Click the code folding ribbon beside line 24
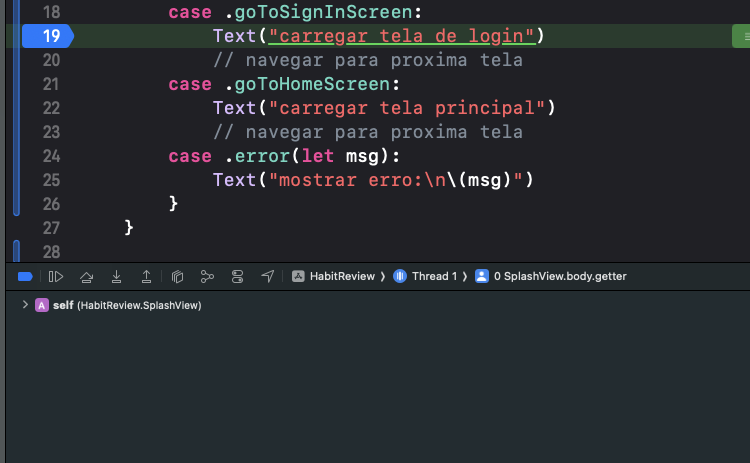 tap(16, 156)
